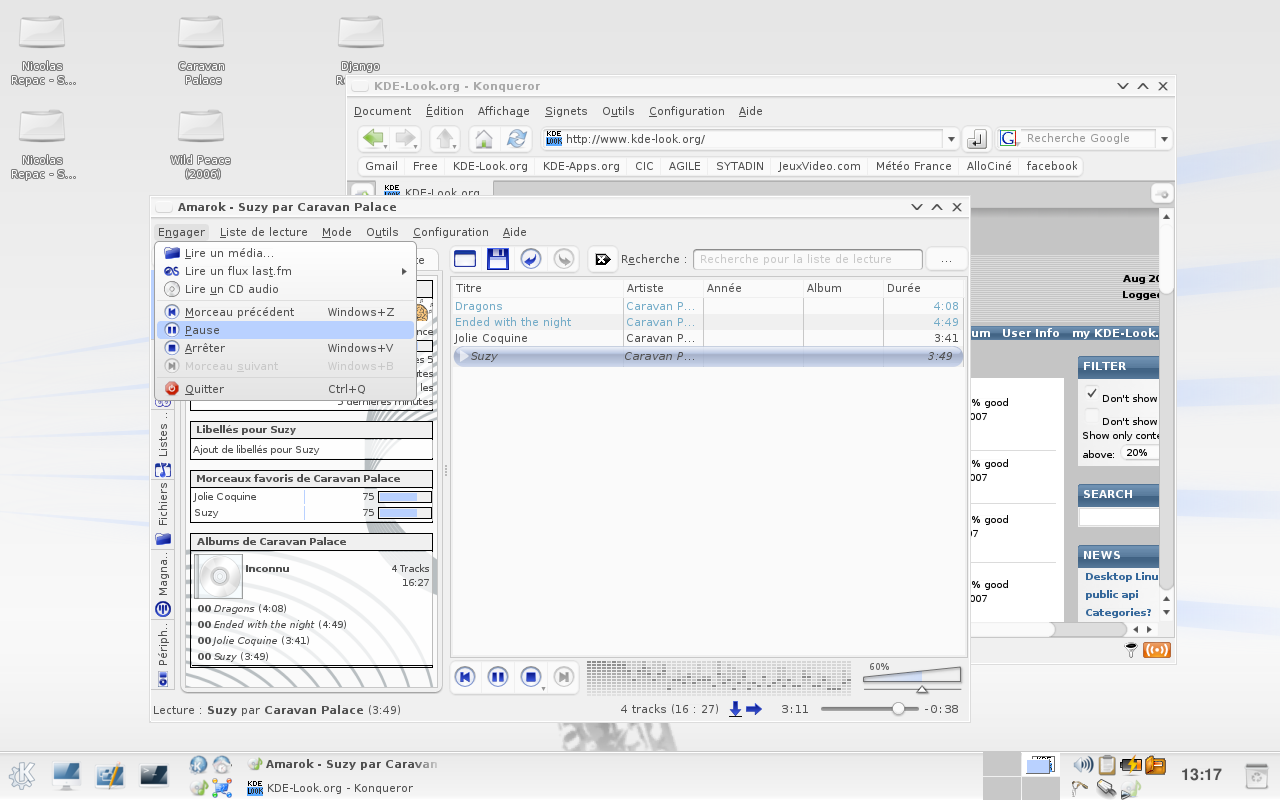The width and height of the screenshot is (1280, 800).
Task: Save the playlist with the floppy disk icon
Action: 498,259
